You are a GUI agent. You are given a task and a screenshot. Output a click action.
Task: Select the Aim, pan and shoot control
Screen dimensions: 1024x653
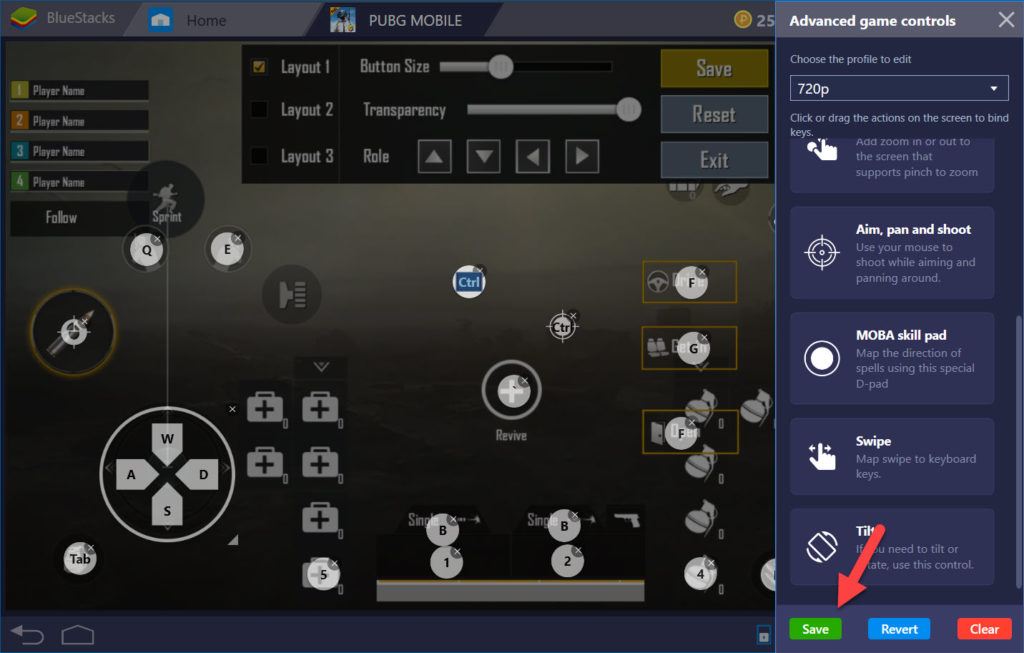pos(891,252)
